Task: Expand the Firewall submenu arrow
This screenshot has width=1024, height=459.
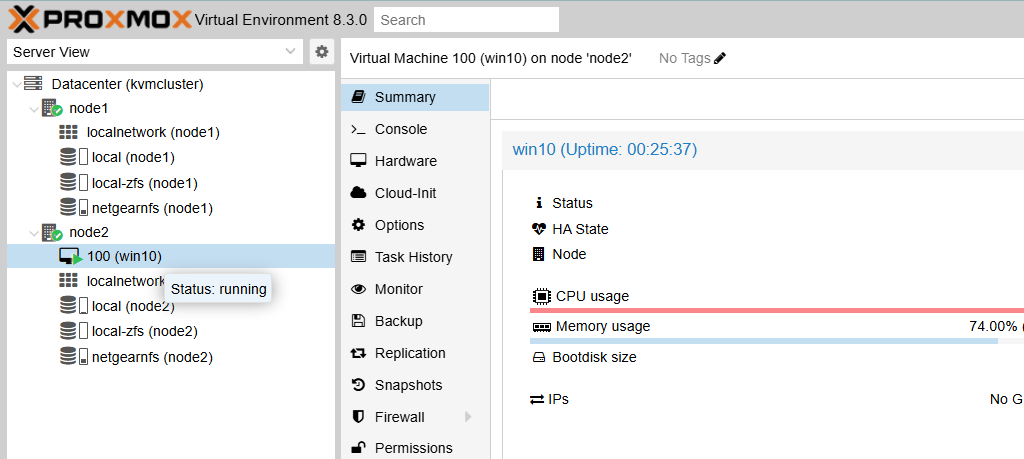Action: tap(468, 417)
